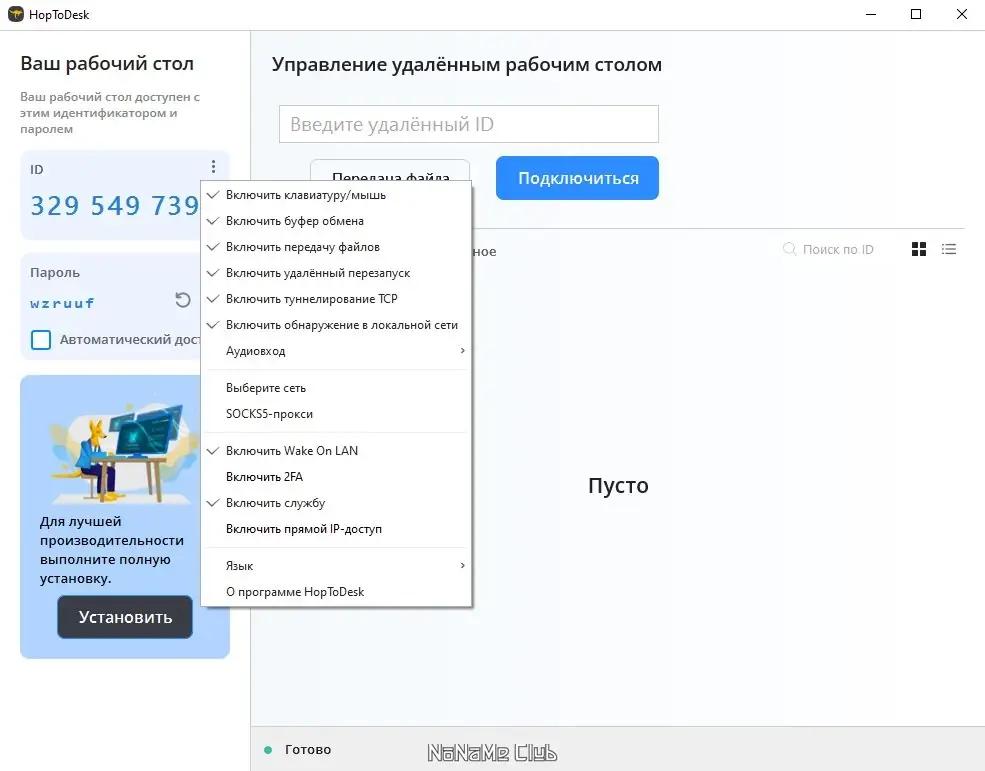Enable the Автоматический доступ checkbox

(x=40, y=339)
